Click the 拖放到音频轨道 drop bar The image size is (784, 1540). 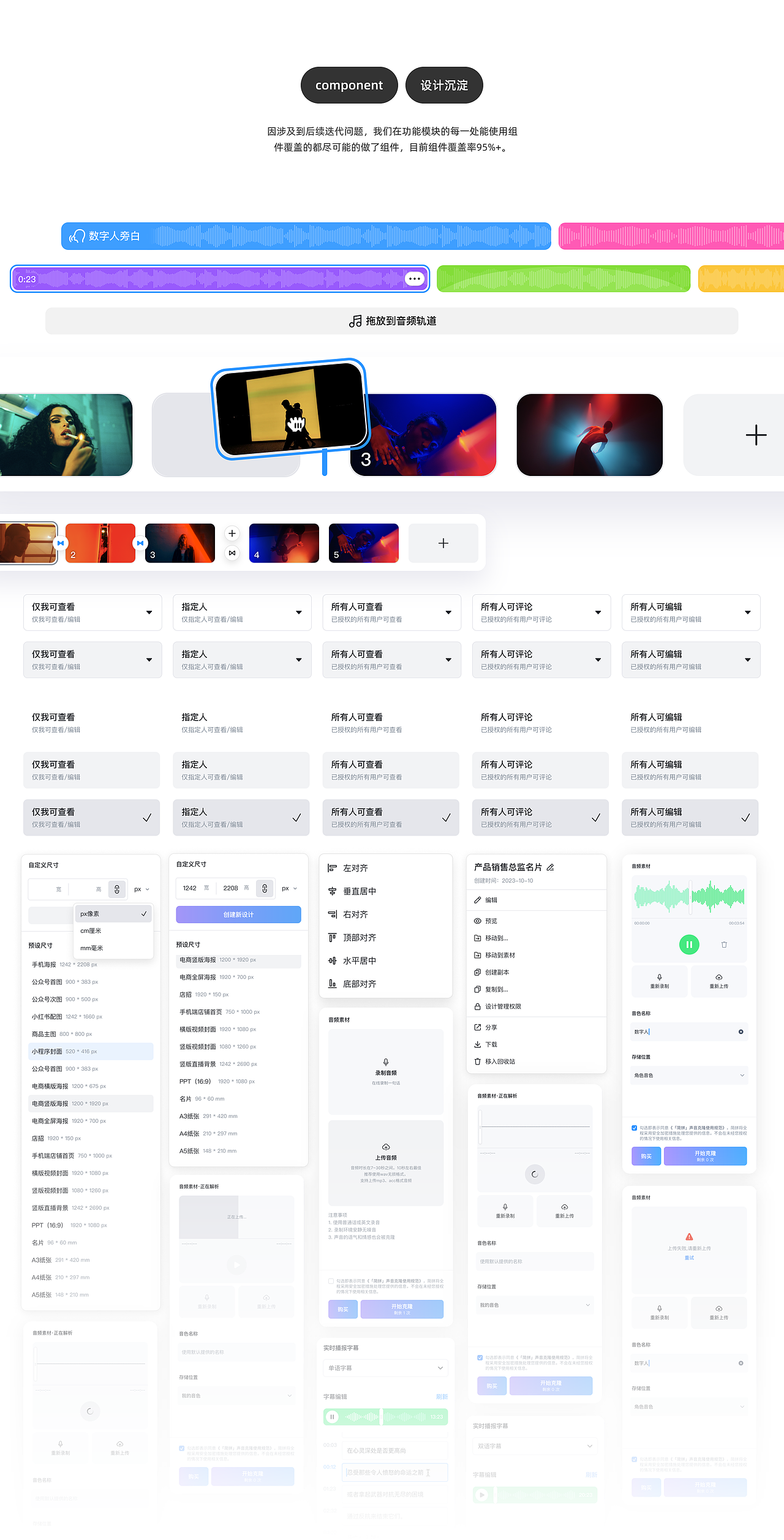pyautogui.click(x=392, y=321)
